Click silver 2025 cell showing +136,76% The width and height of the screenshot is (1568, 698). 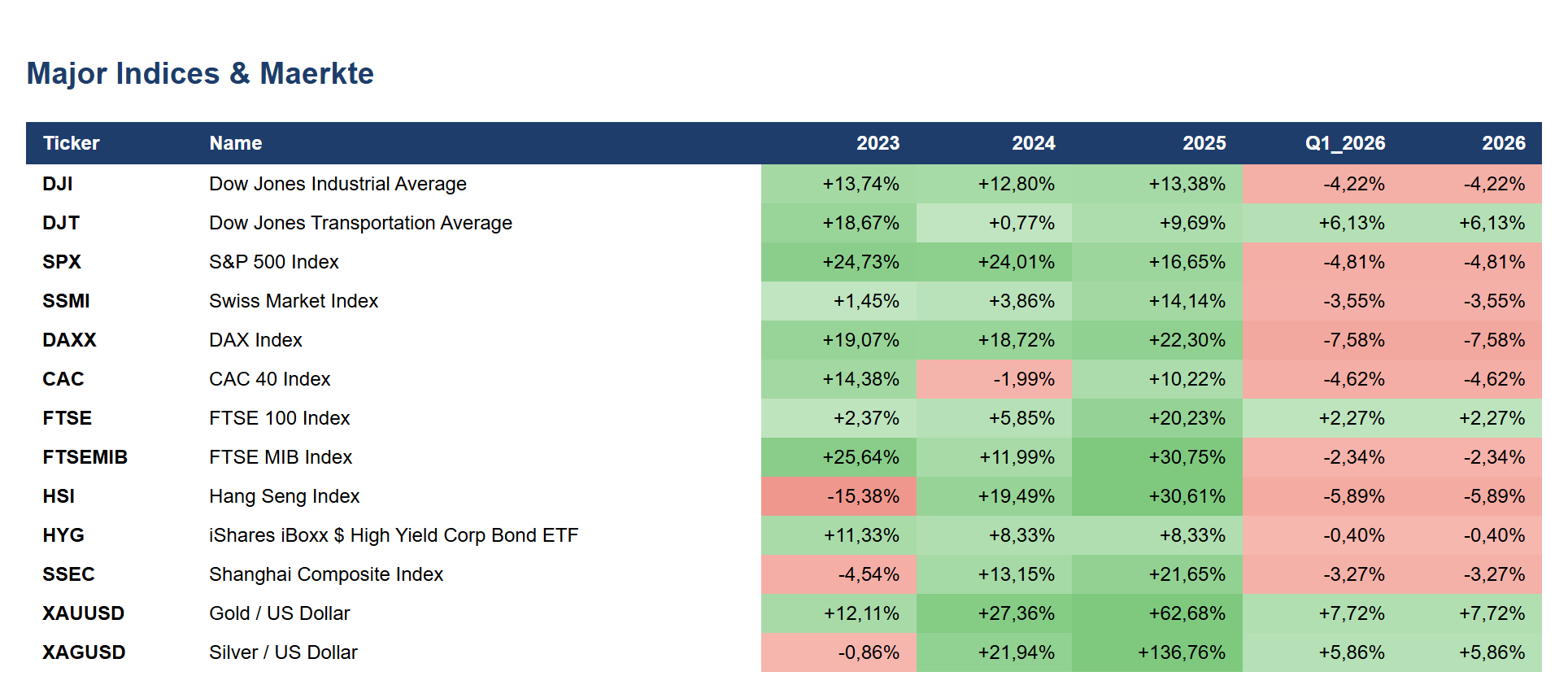click(x=1156, y=652)
